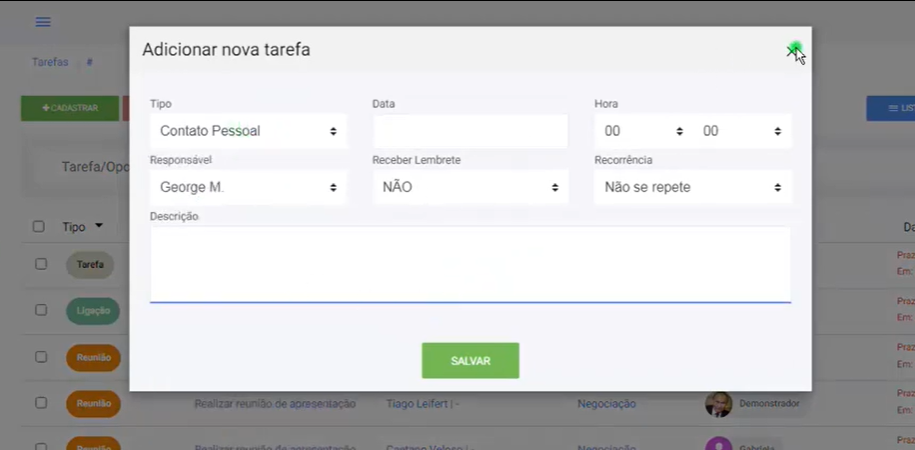915x450 pixels.
Task: Click the green CADASTRAR button
Action: pyautogui.click(x=70, y=109)
